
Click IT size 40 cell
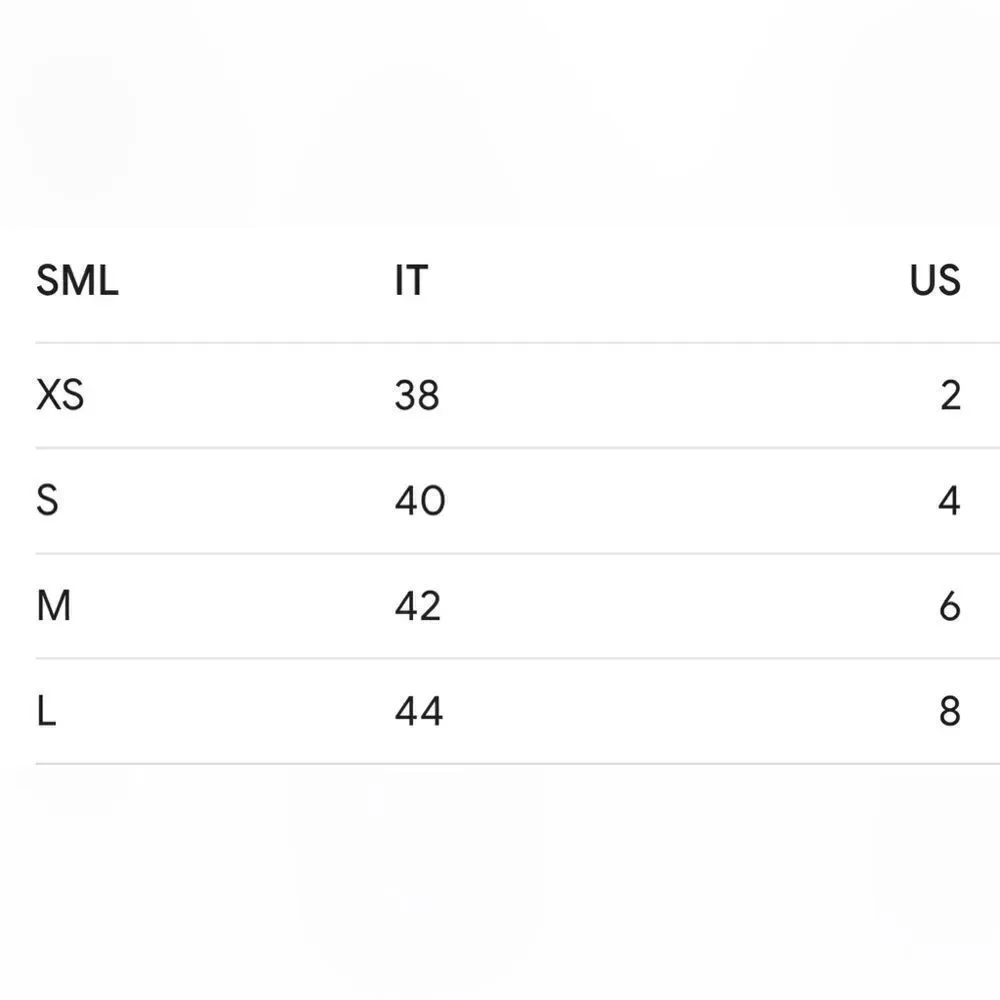point(419,501)
